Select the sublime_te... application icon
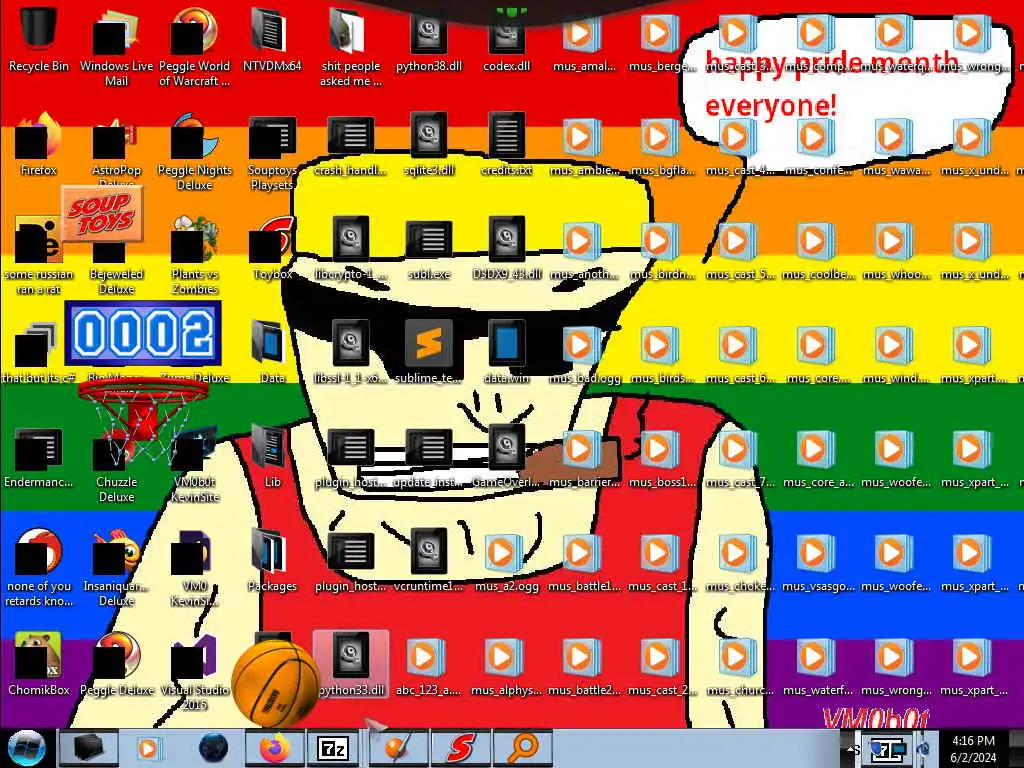The image size is (1024, 768). (x=428, y=351)
